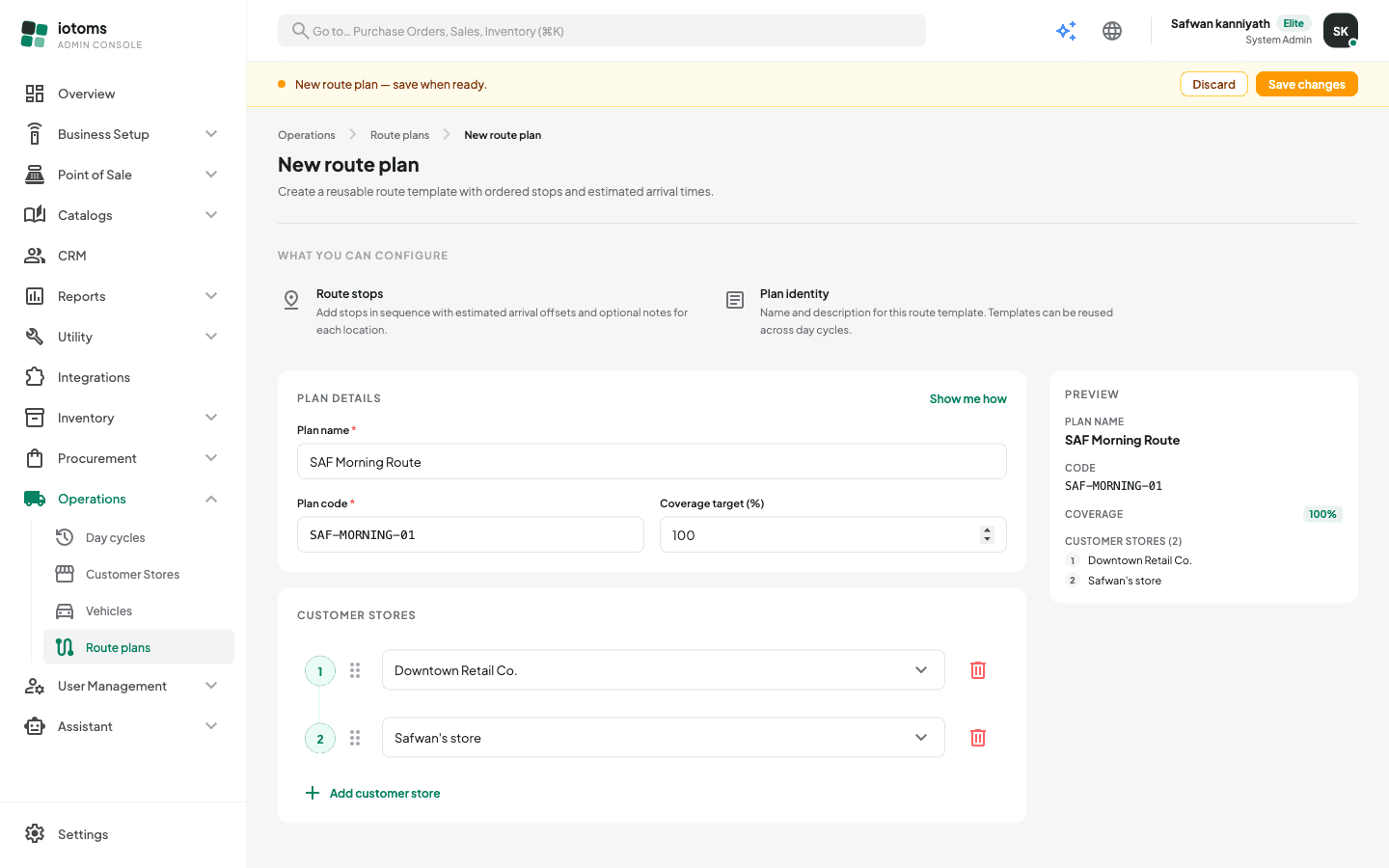The image size is (1389, 868).
Task: Focus the Go to search box
Action: point(602,31)
